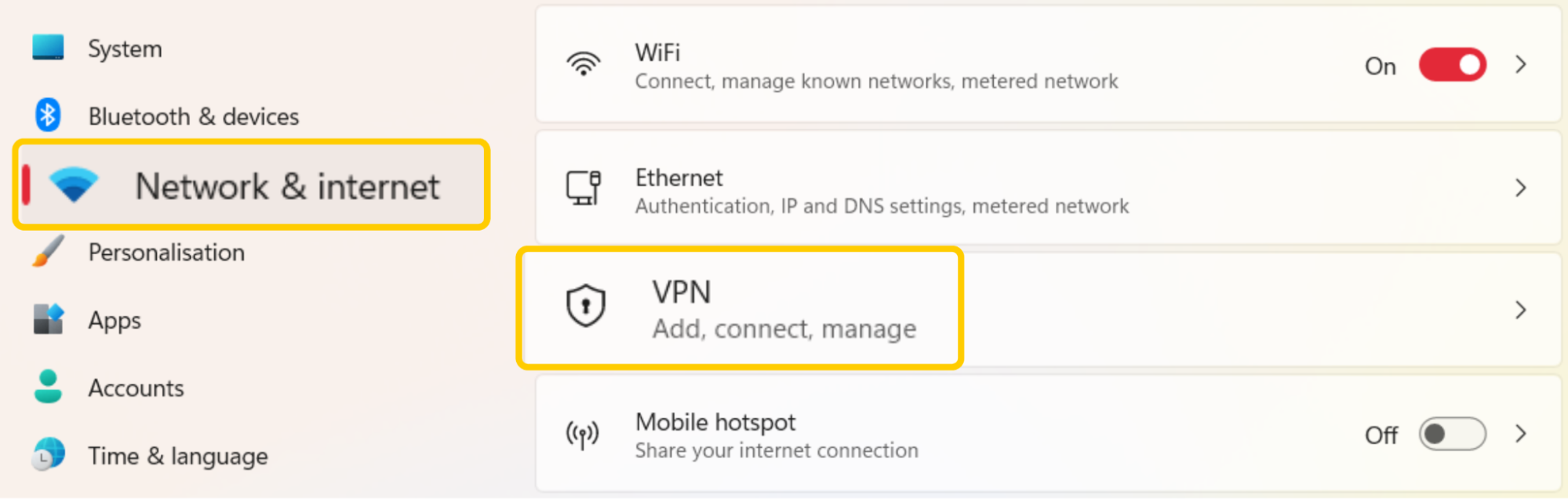Select the System sidebar icon

click(49, 48)
